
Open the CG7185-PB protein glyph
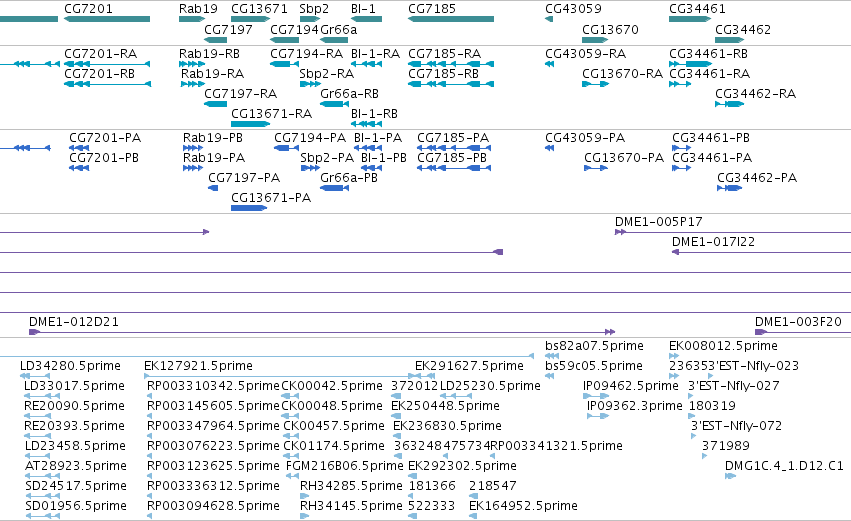454,168
